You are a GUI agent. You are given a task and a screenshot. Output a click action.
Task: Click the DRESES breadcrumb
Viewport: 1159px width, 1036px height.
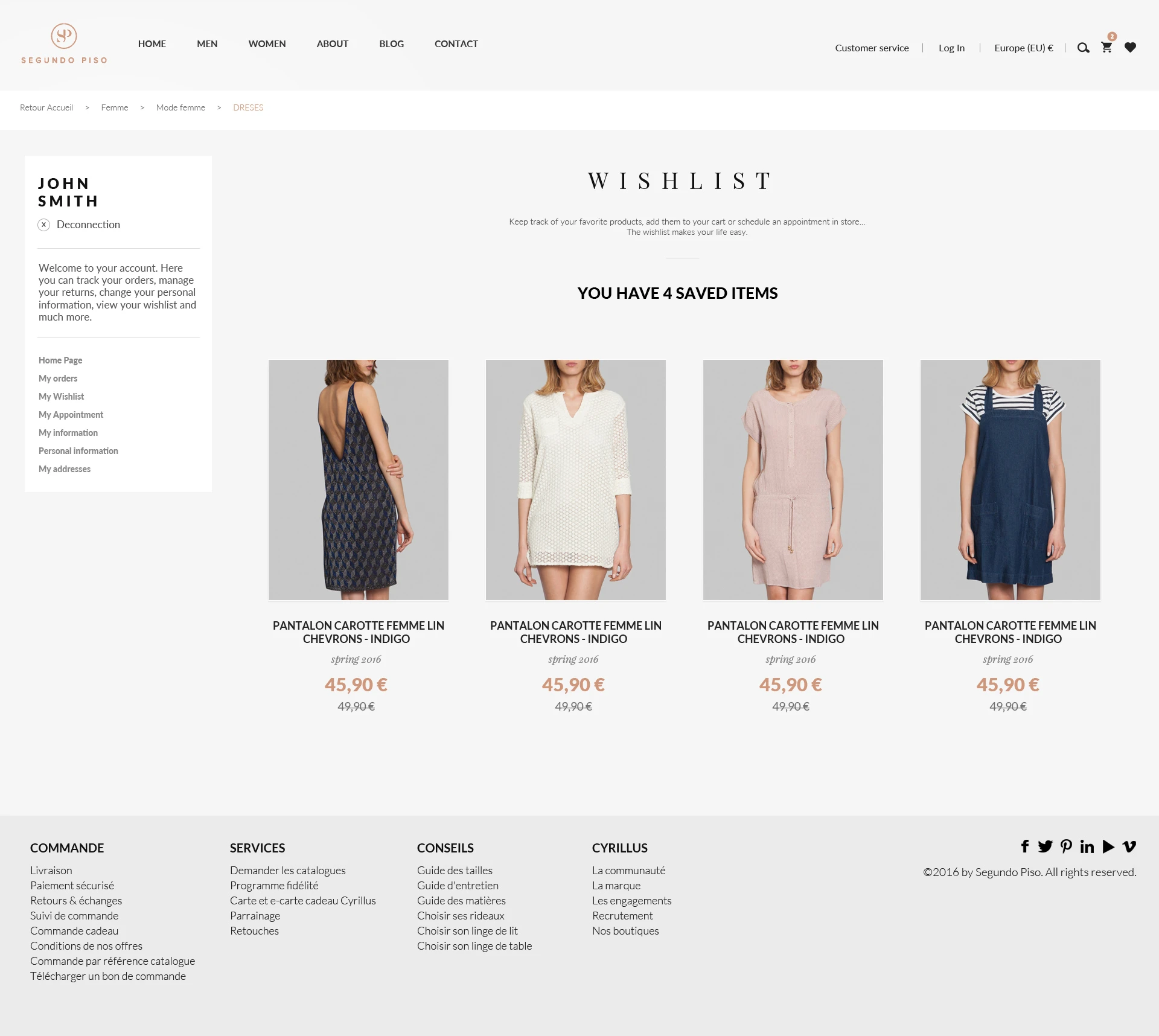[248, 107]
